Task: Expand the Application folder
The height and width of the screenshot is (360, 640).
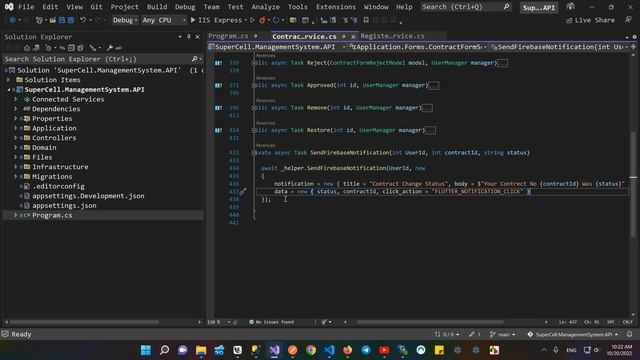Action: [16, 128]
